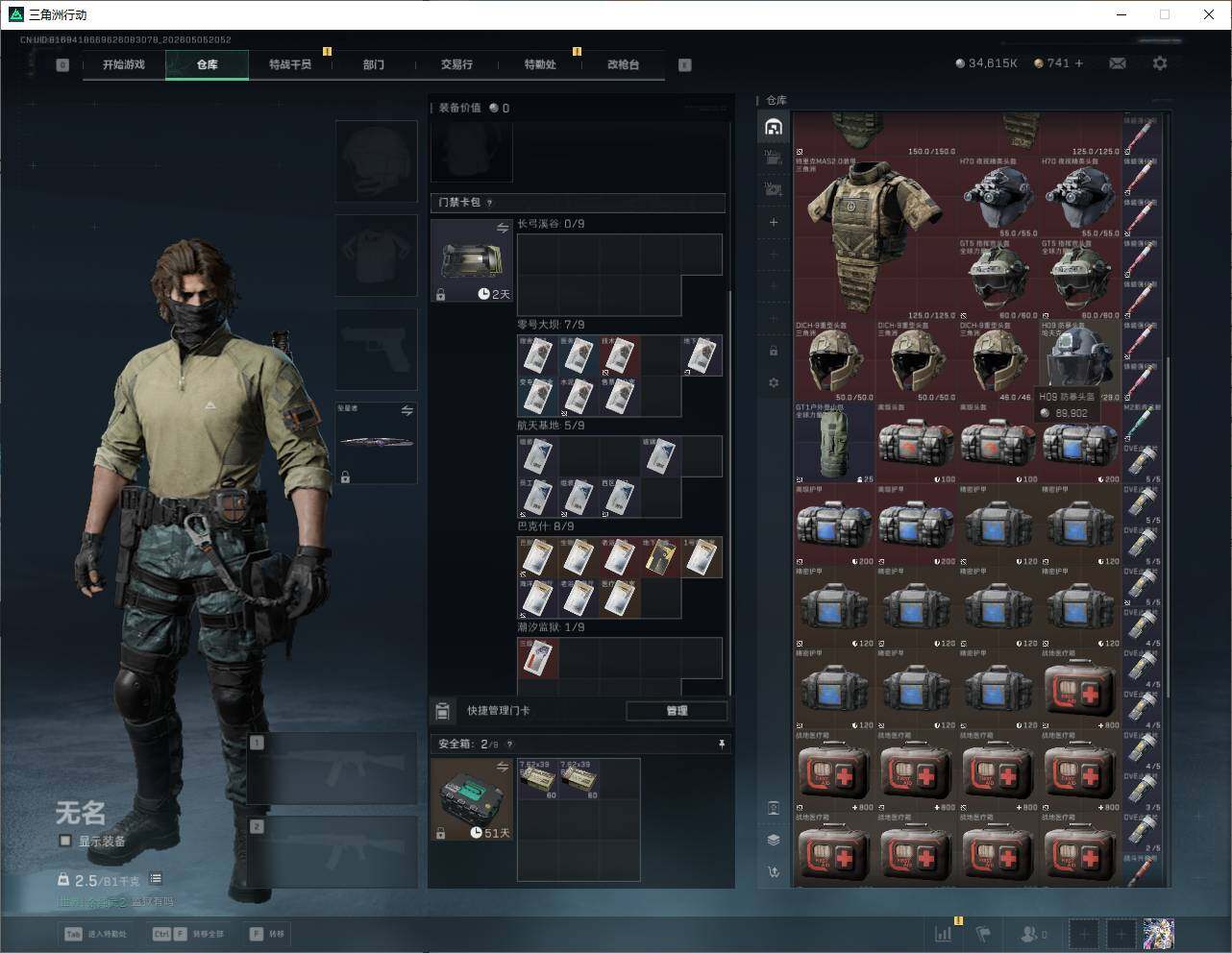Image resolution: width=1232 pixels, height=953 pixels.
Task: Select the safe box container icon
Action: tap(471, 799)
